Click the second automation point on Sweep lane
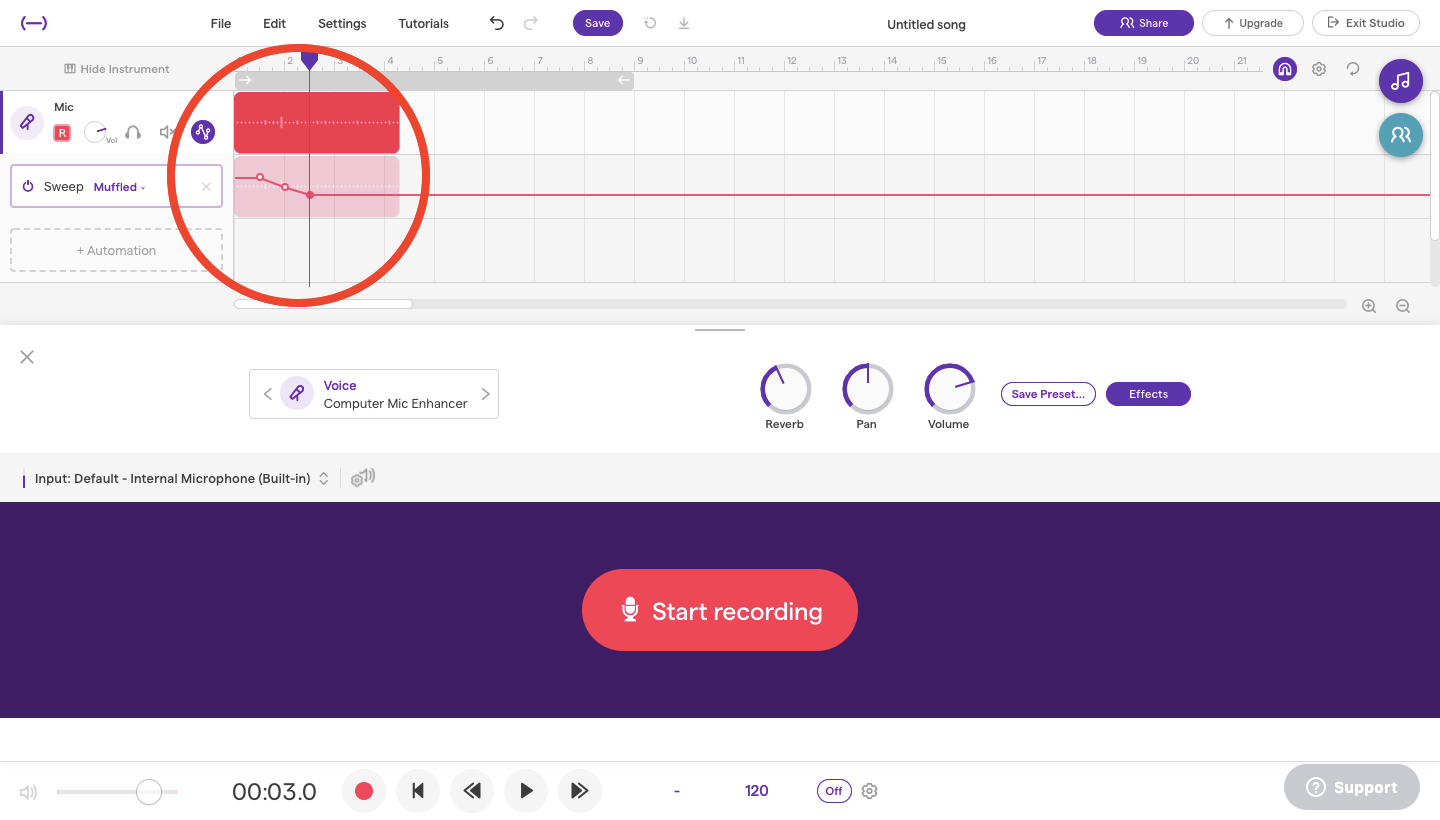 pos(285,187)
